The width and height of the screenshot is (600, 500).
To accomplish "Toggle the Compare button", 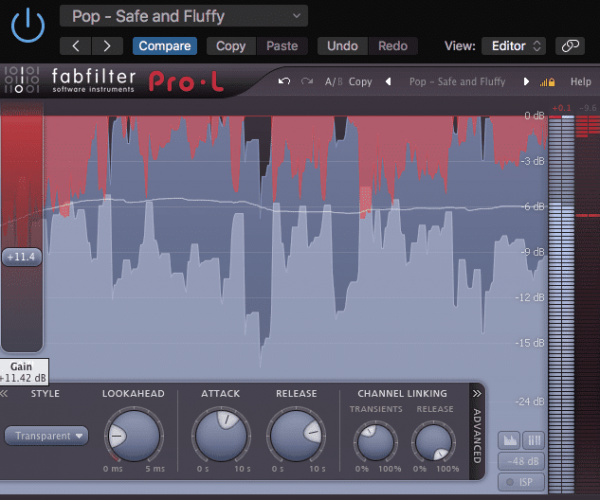I will click(165, 46).
